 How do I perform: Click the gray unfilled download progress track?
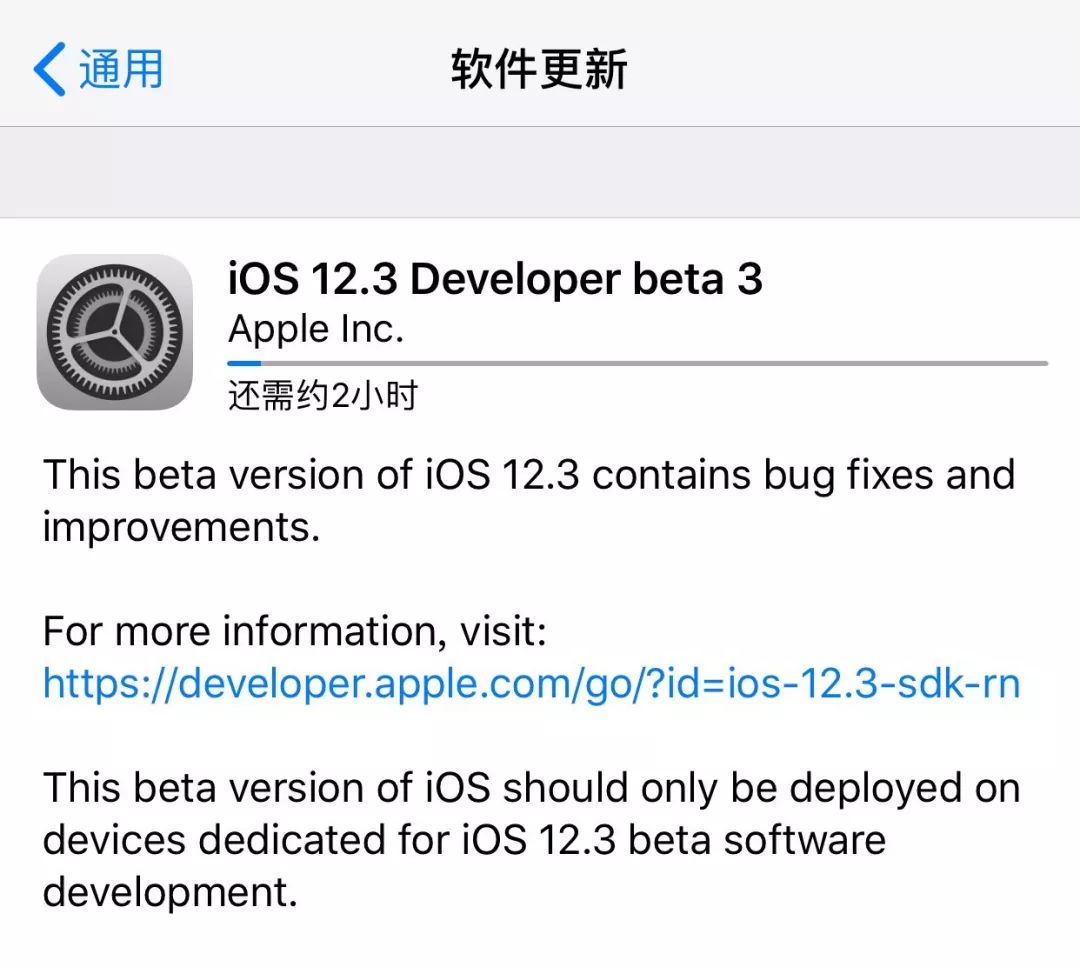click(650, 363)
